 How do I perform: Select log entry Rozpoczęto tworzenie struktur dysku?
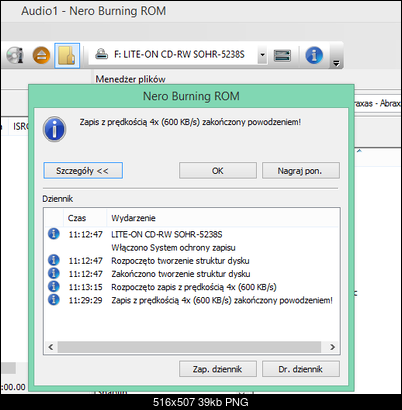(x=192, y=261)
